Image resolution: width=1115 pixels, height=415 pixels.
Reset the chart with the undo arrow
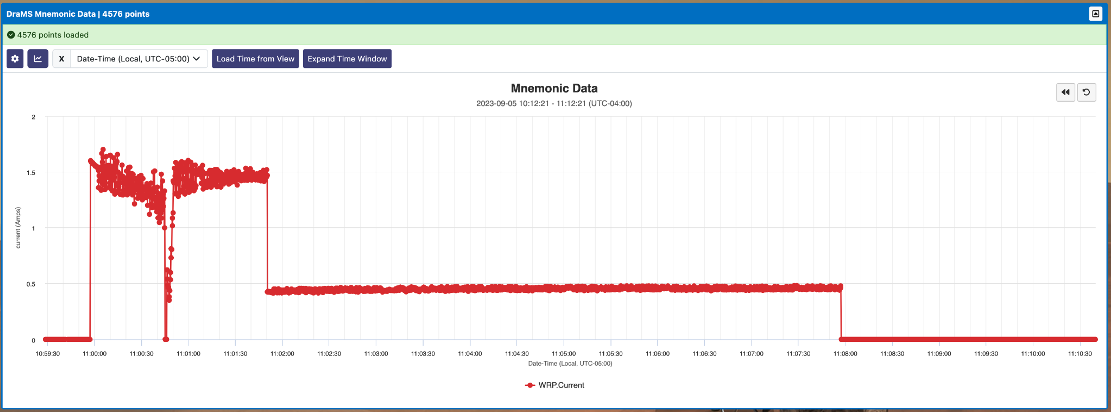(x=1087, y=92)
